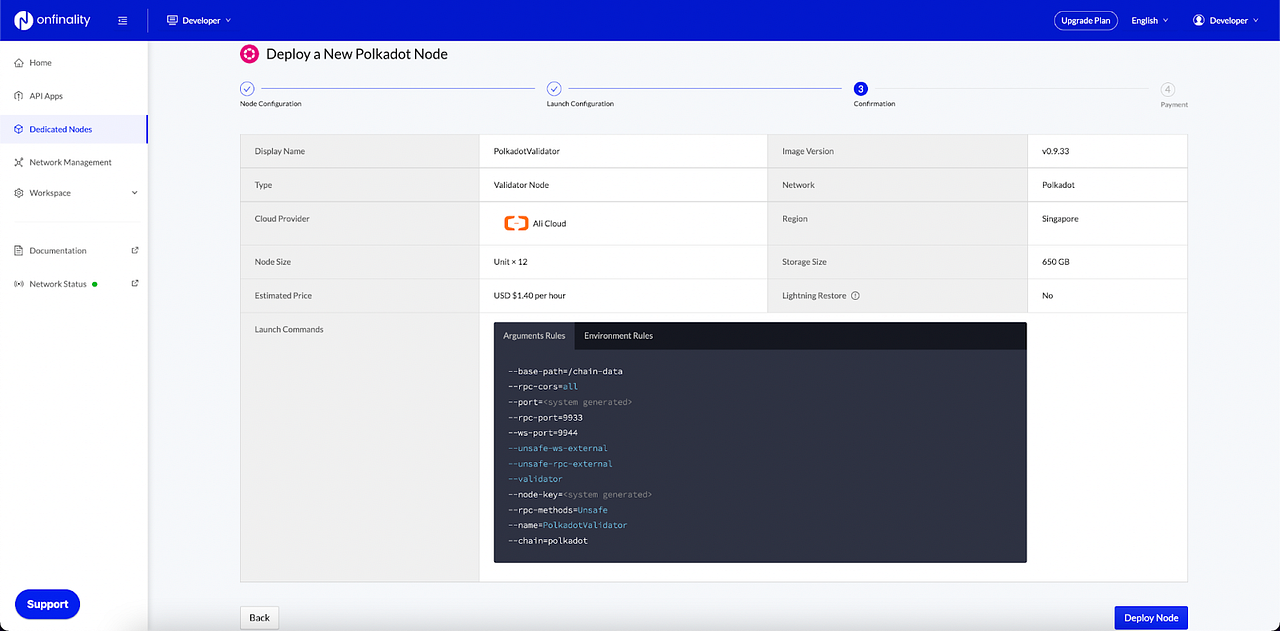Select the Arguments Rules tab
The width and height of the screenshot is (1280, 631).
[534, 336]
